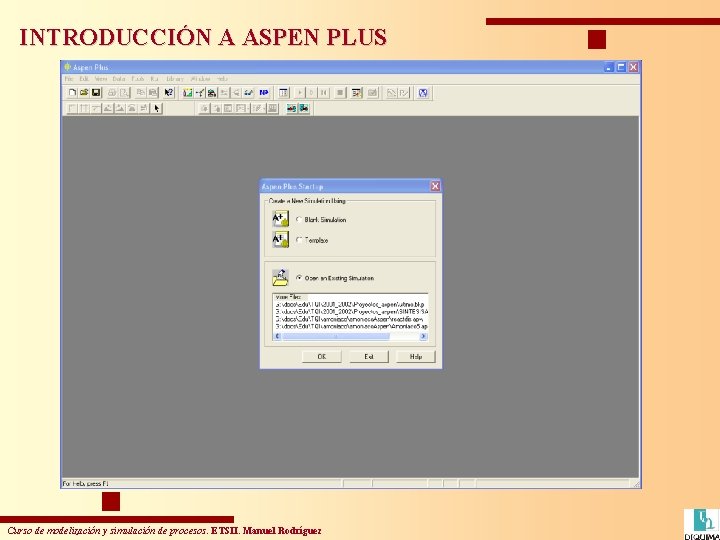
Task: Click the open-folder icon in Startup dialog
Action: point(281,278)
